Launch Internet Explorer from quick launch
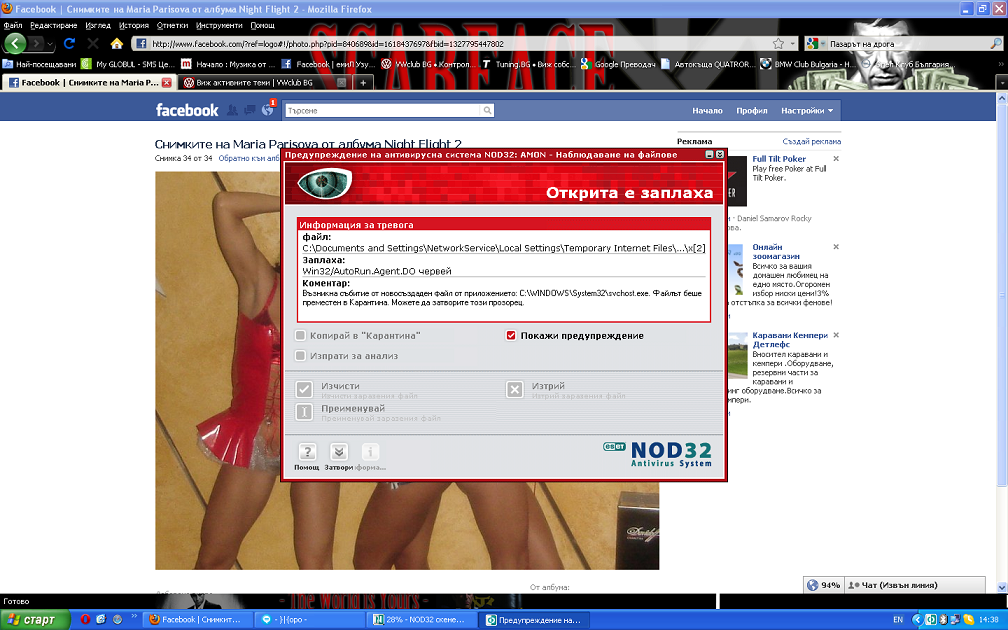 [101, 620]
